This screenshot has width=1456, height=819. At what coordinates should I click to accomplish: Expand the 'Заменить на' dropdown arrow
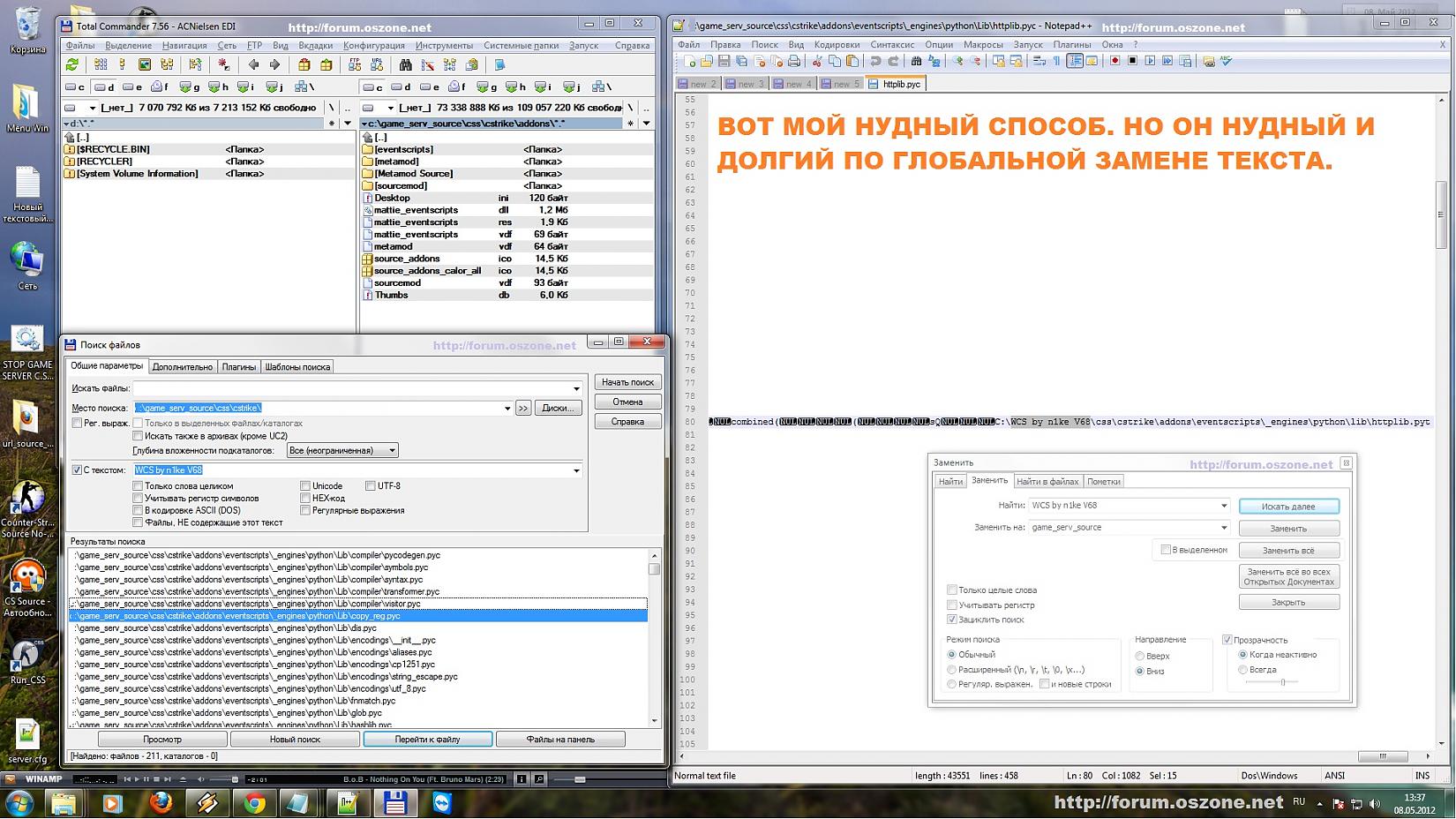pyautogui.click(x=1224, y=528)
